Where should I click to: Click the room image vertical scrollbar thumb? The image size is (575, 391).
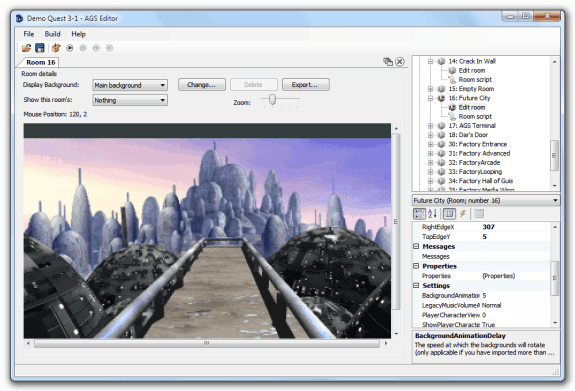[x=396, y=222]
